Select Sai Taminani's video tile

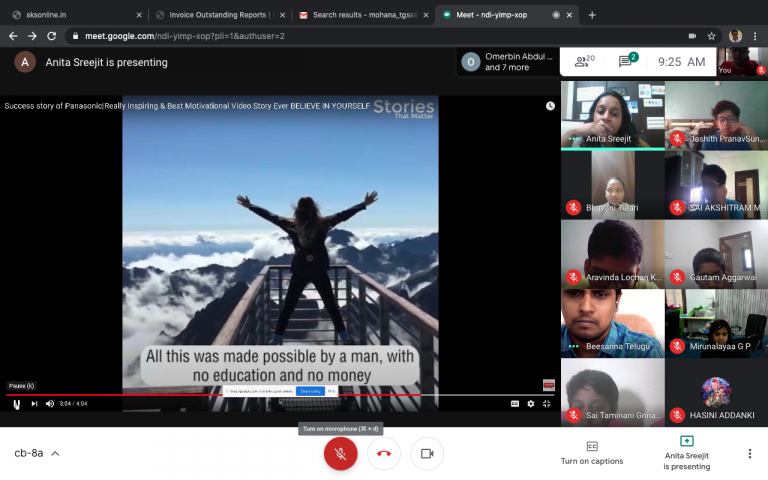(612, 392)
